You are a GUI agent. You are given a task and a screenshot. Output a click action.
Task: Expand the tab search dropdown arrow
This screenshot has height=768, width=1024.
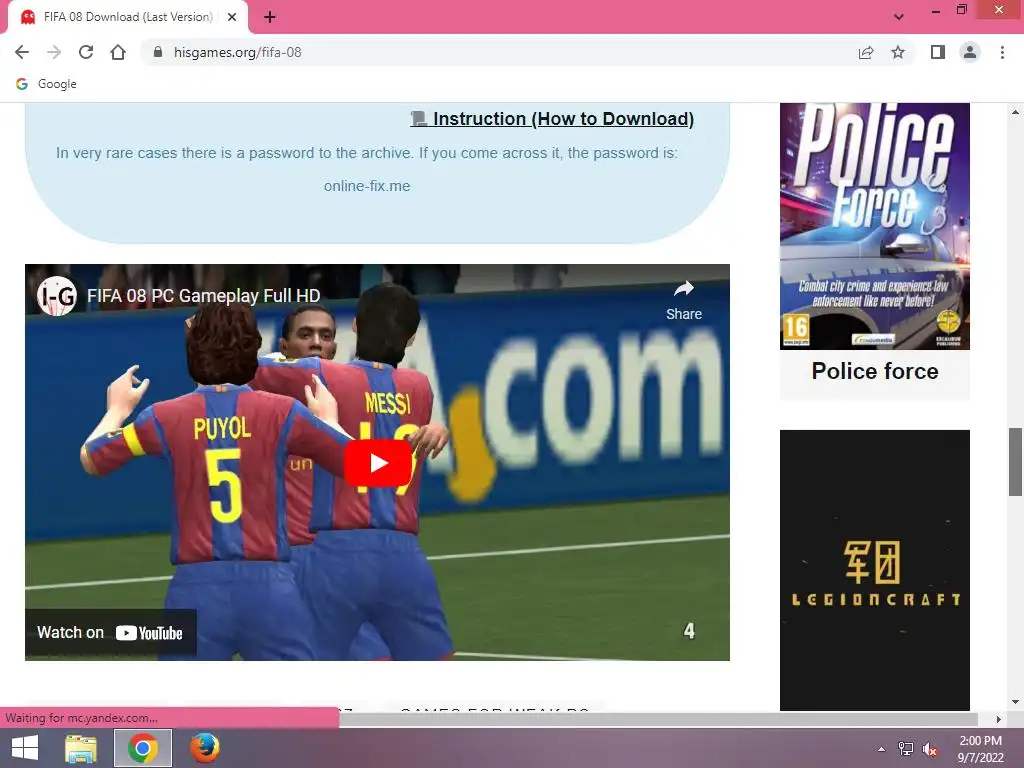899,17
